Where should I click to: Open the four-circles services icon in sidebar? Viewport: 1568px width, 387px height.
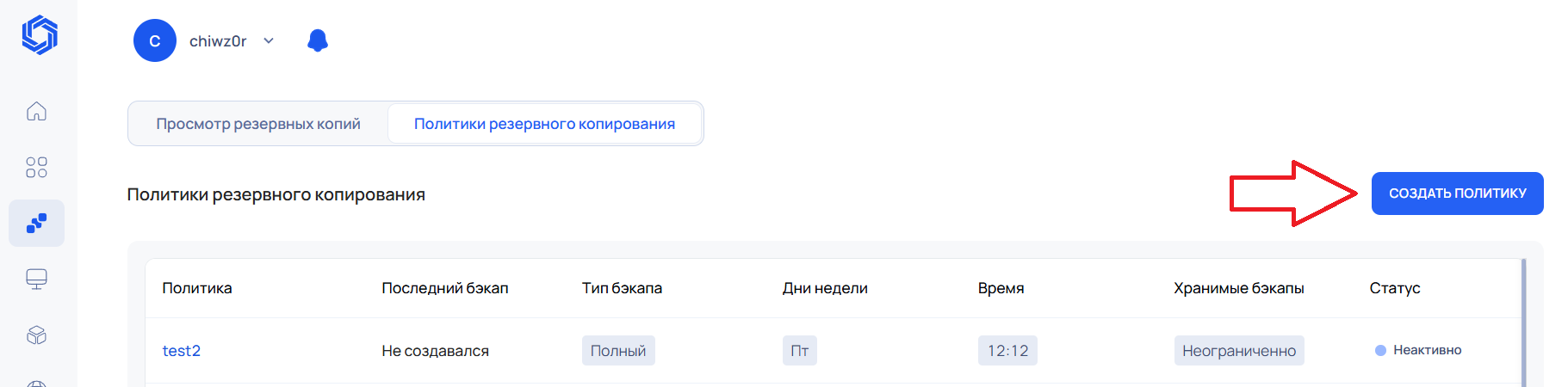pyautogui.click(x=36, y=167)
